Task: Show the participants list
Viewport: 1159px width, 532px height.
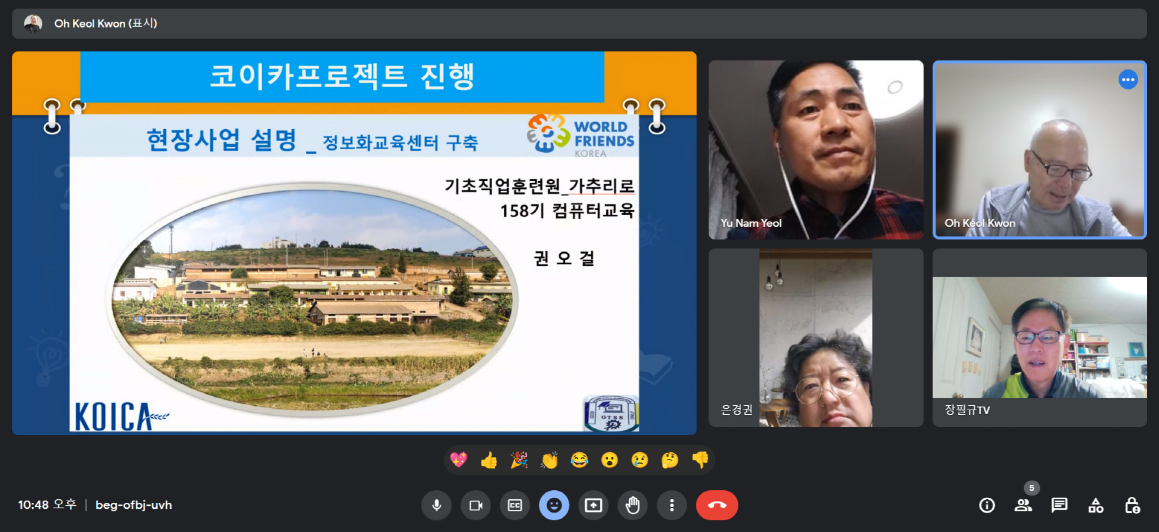Action: point(1023,505)
